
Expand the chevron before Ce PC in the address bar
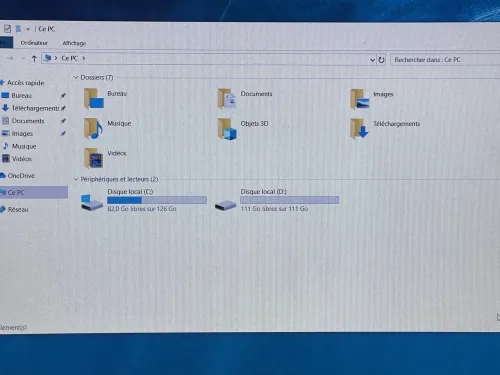click(x=56, y=58)
